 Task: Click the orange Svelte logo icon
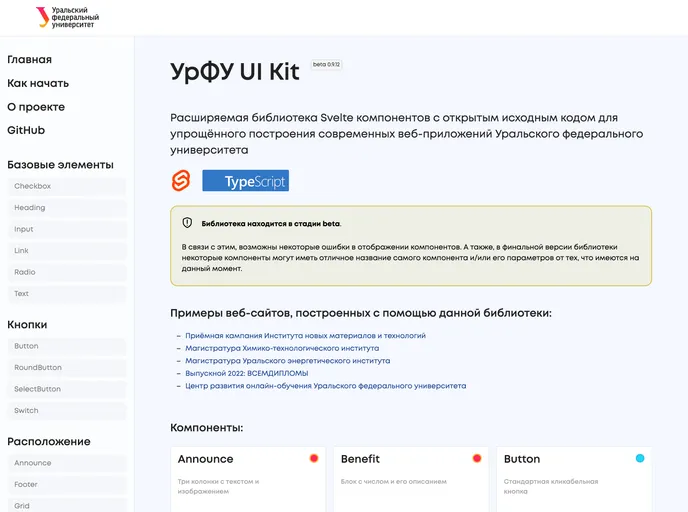[x=181, y=181]
